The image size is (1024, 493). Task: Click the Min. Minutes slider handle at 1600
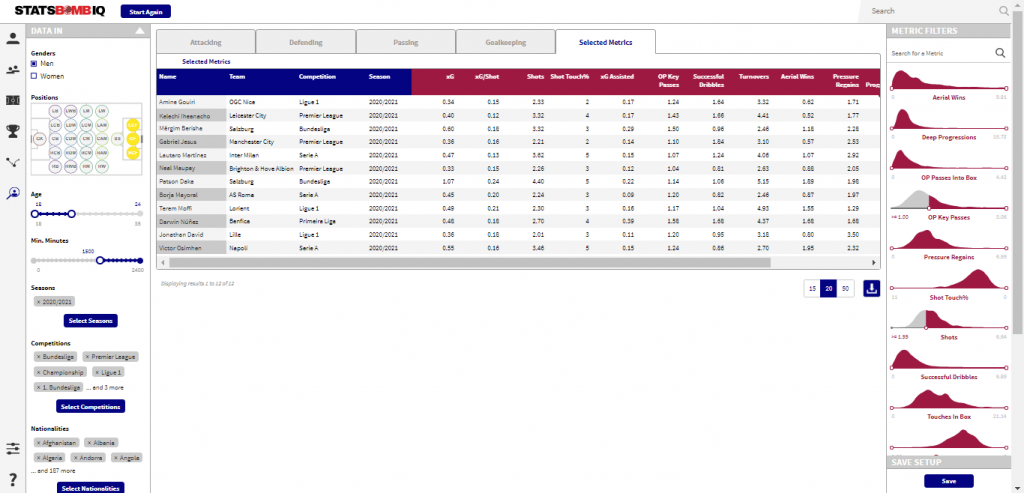click(x=100, y=261)
